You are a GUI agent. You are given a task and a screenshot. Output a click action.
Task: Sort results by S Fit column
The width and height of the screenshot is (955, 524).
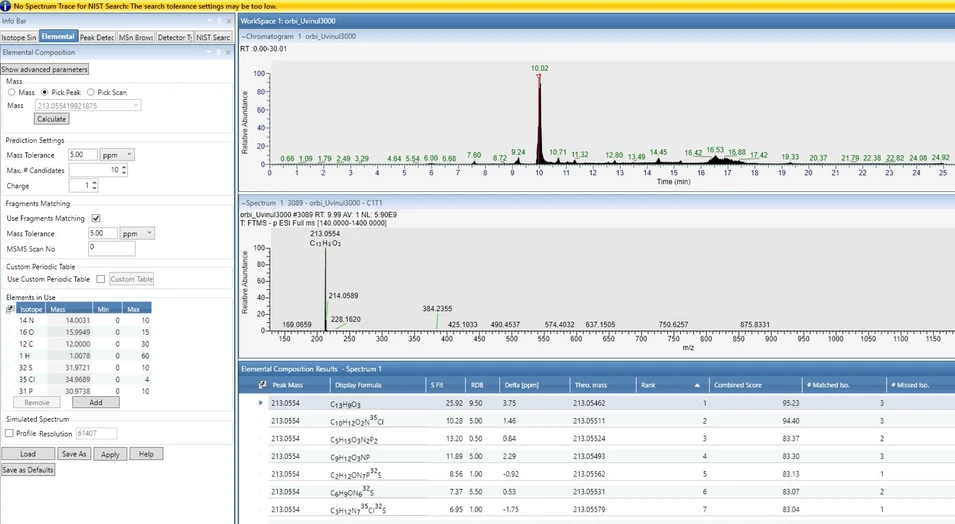446,385
